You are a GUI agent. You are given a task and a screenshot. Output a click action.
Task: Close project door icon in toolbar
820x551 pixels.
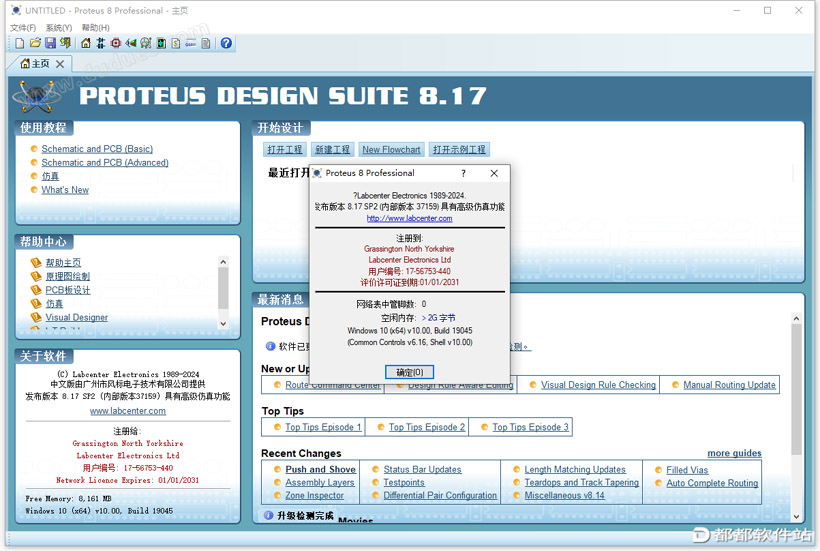(x=65, y=43)
